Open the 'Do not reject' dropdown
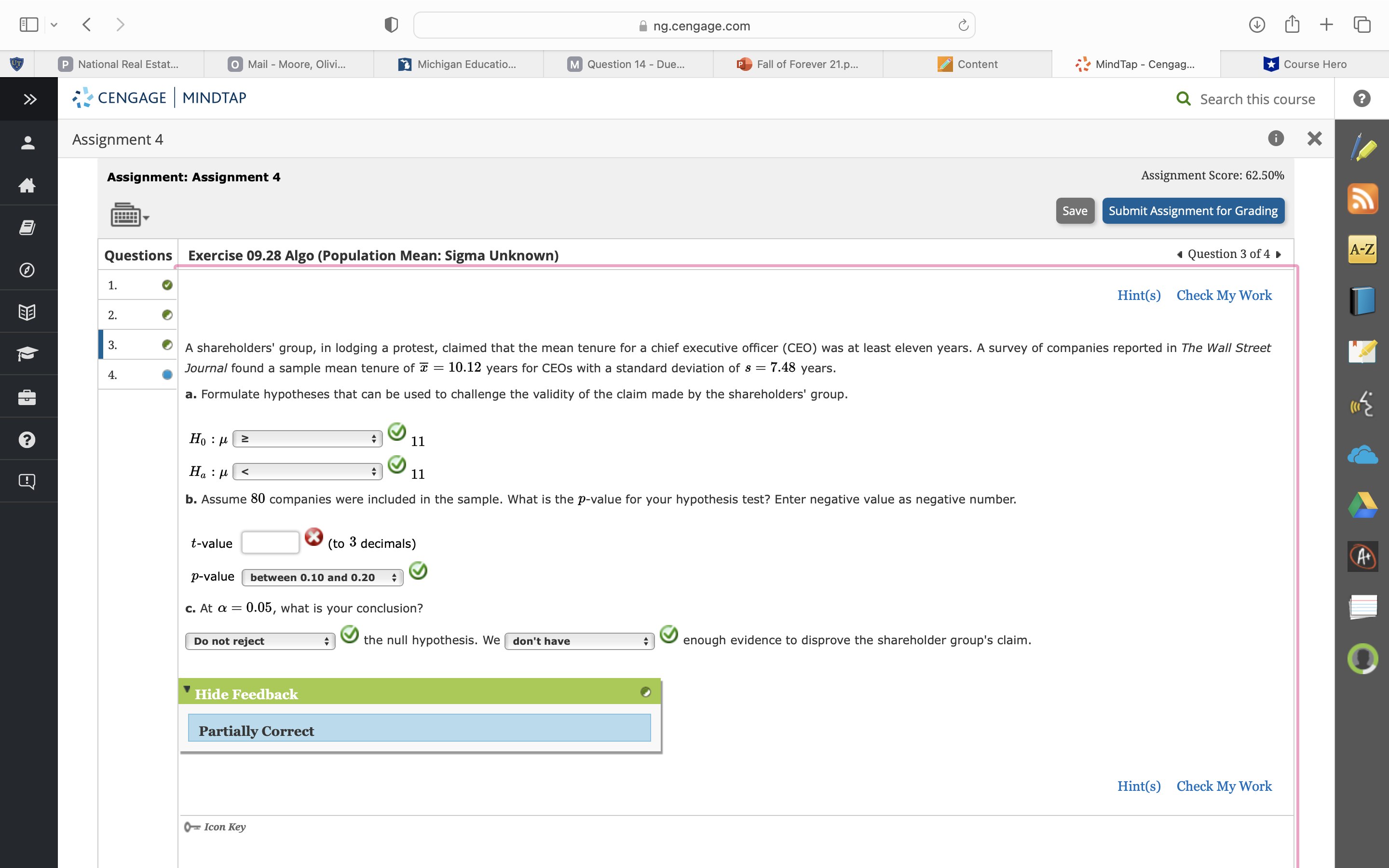 (x=260, y=641)
